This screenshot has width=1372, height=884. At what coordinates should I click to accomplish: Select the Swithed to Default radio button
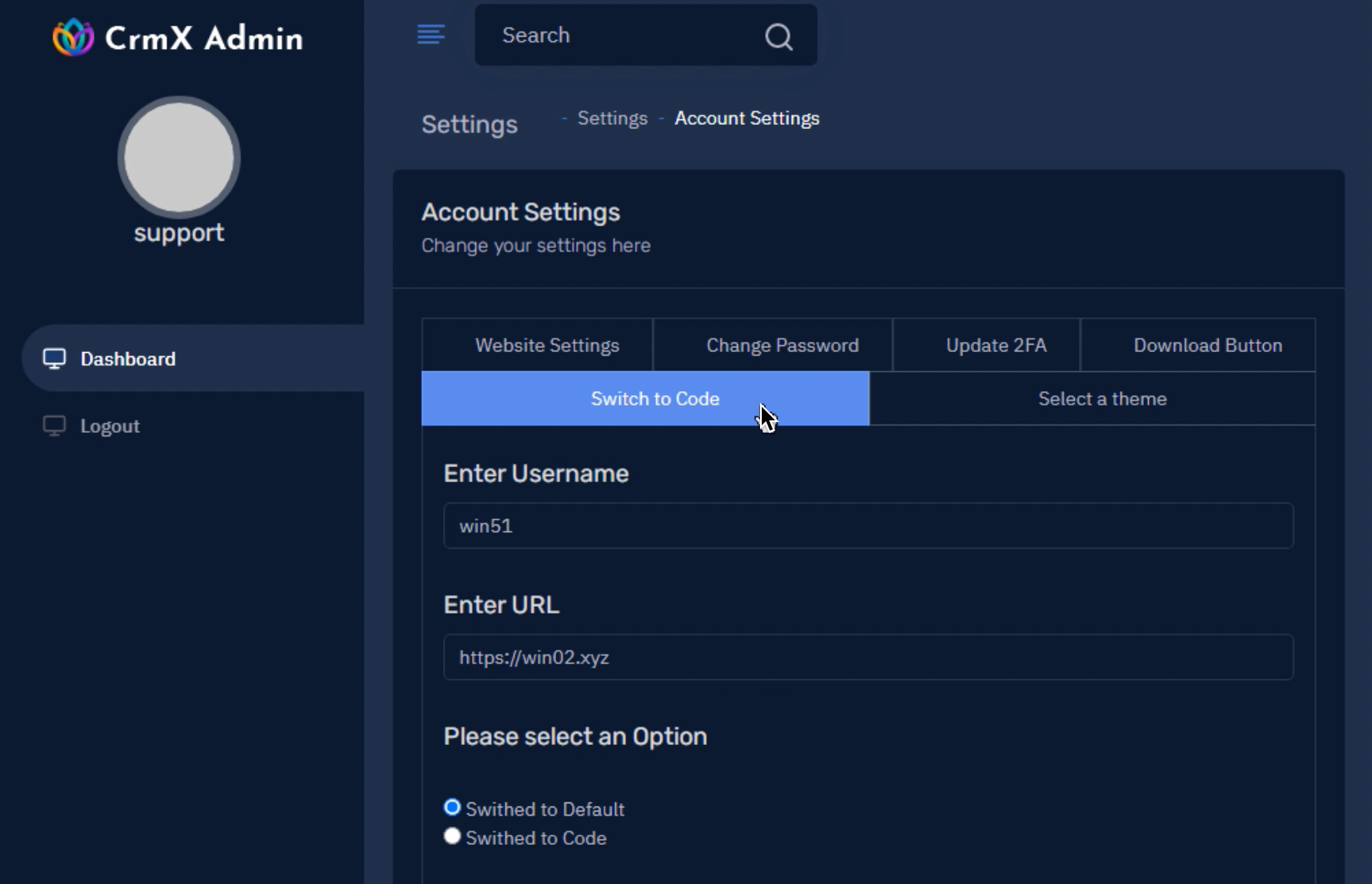click(x=452, y=806)
